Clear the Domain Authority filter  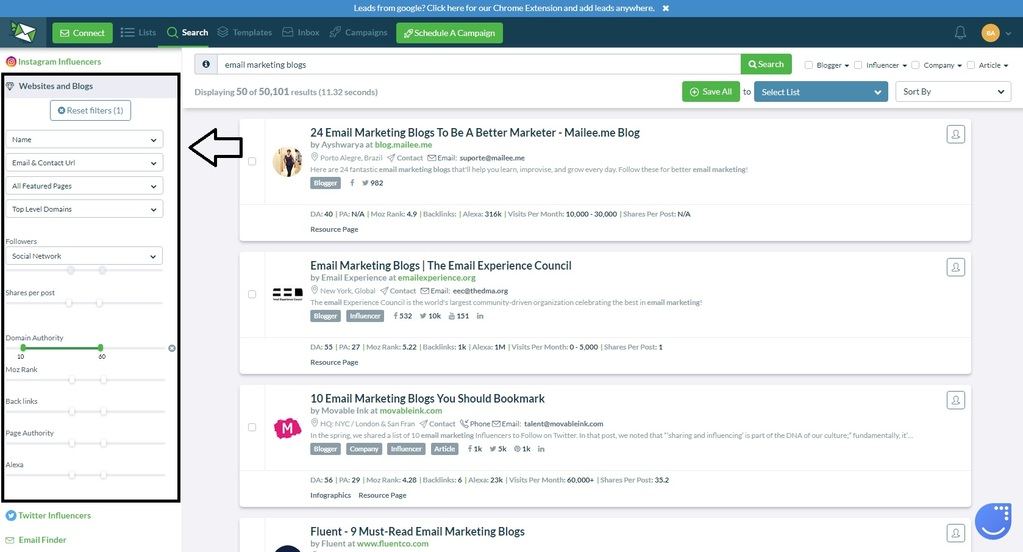click(172, 348)
